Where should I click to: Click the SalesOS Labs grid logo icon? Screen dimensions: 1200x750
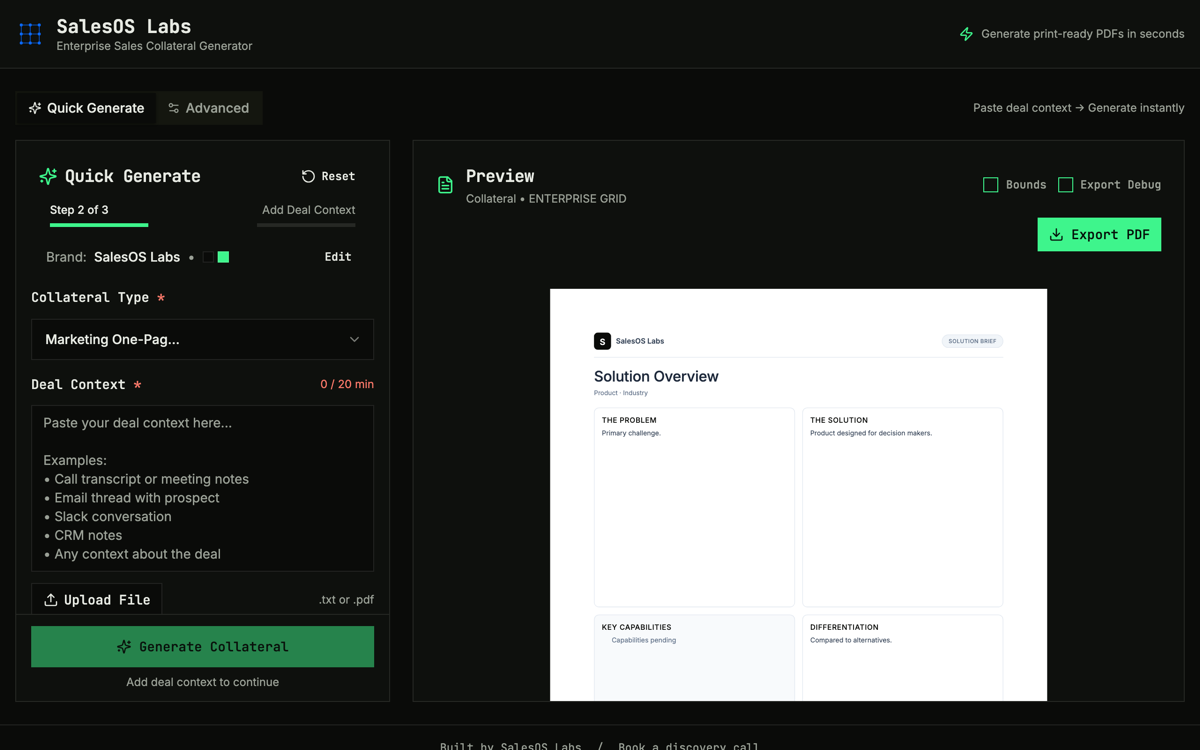30,34
